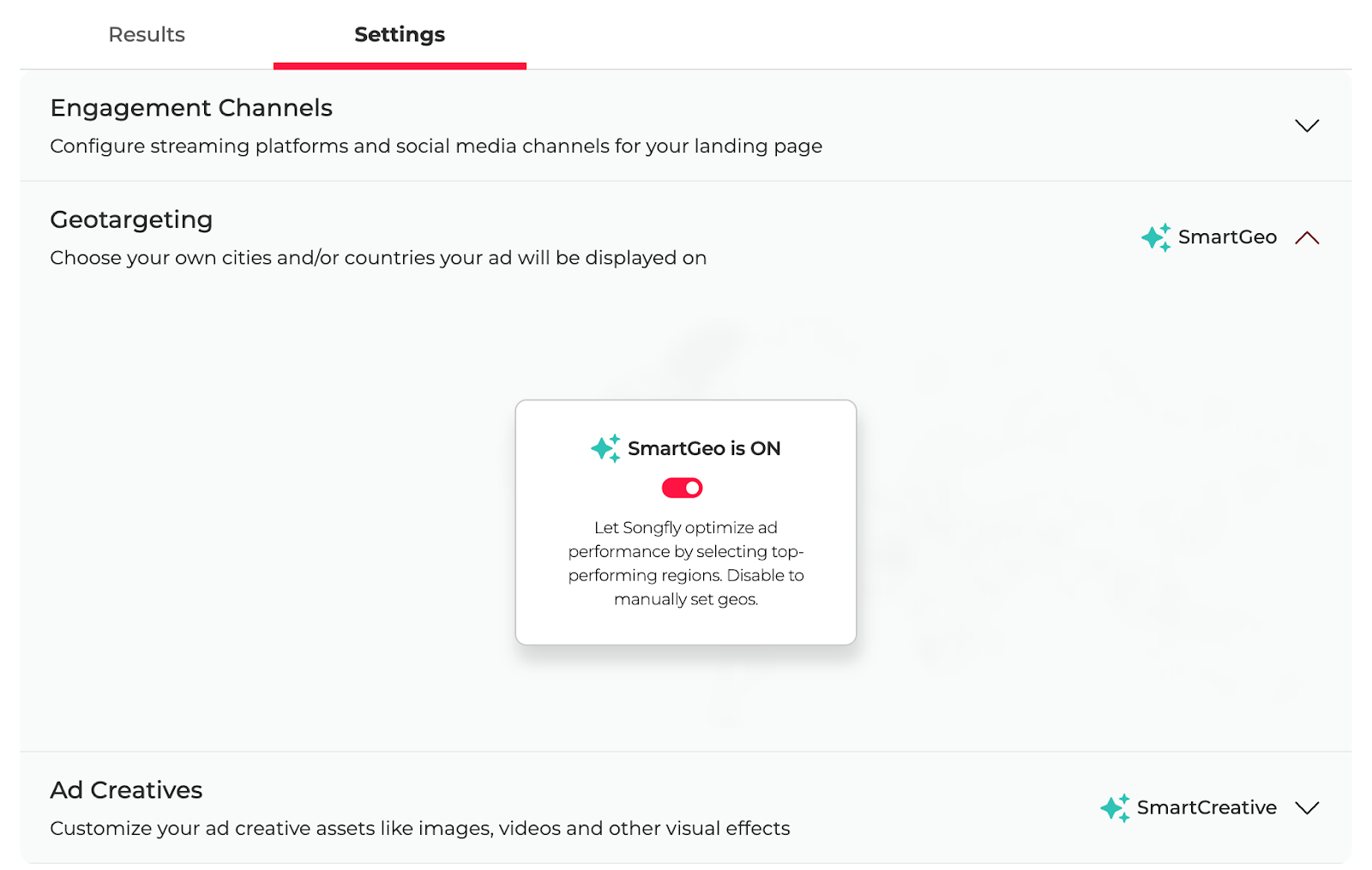
Task: Click the SmartCreative label in Ad Creatives
Action: [x=1207, y=807]
